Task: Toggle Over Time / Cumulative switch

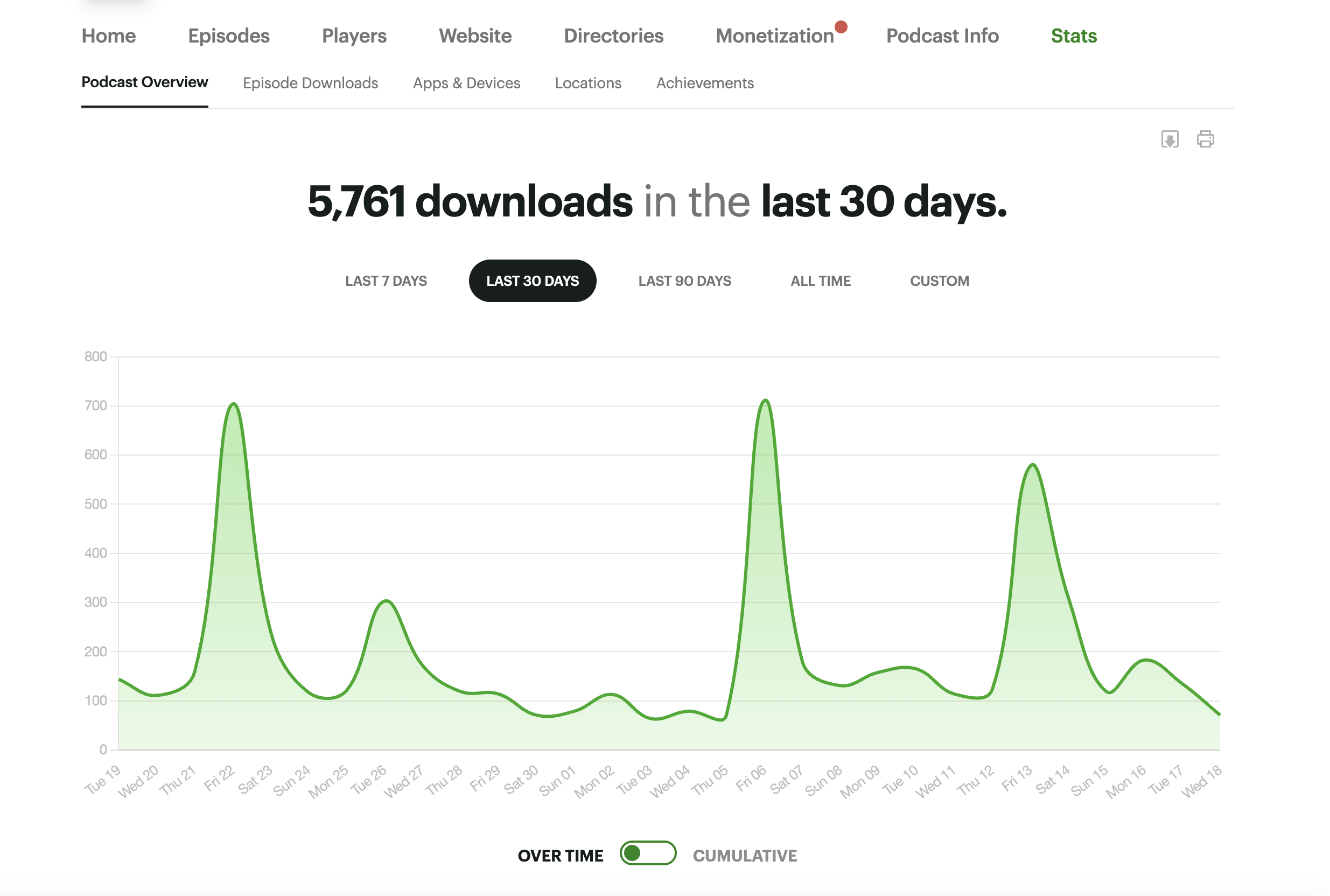Action: coord(647,853)
